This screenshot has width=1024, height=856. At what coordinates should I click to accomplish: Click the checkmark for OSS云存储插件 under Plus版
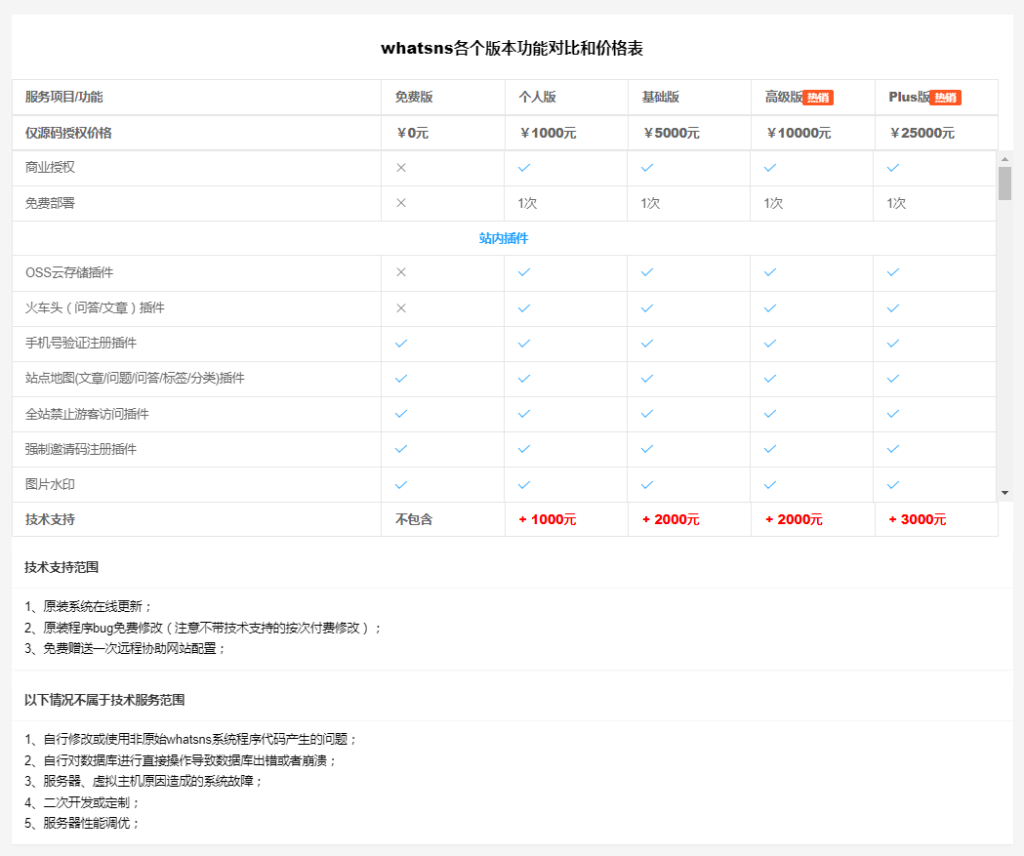click(x=893, y=272)
